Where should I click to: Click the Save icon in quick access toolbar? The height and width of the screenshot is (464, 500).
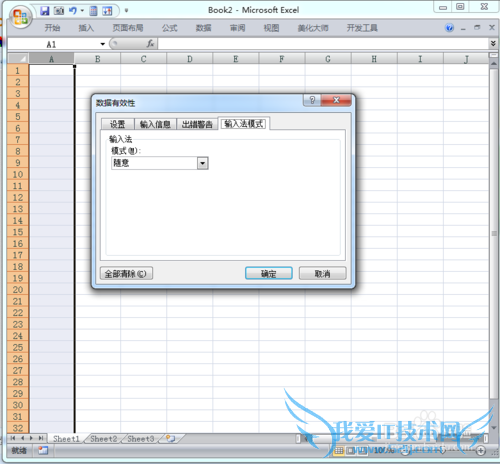[x=45, y=11]
